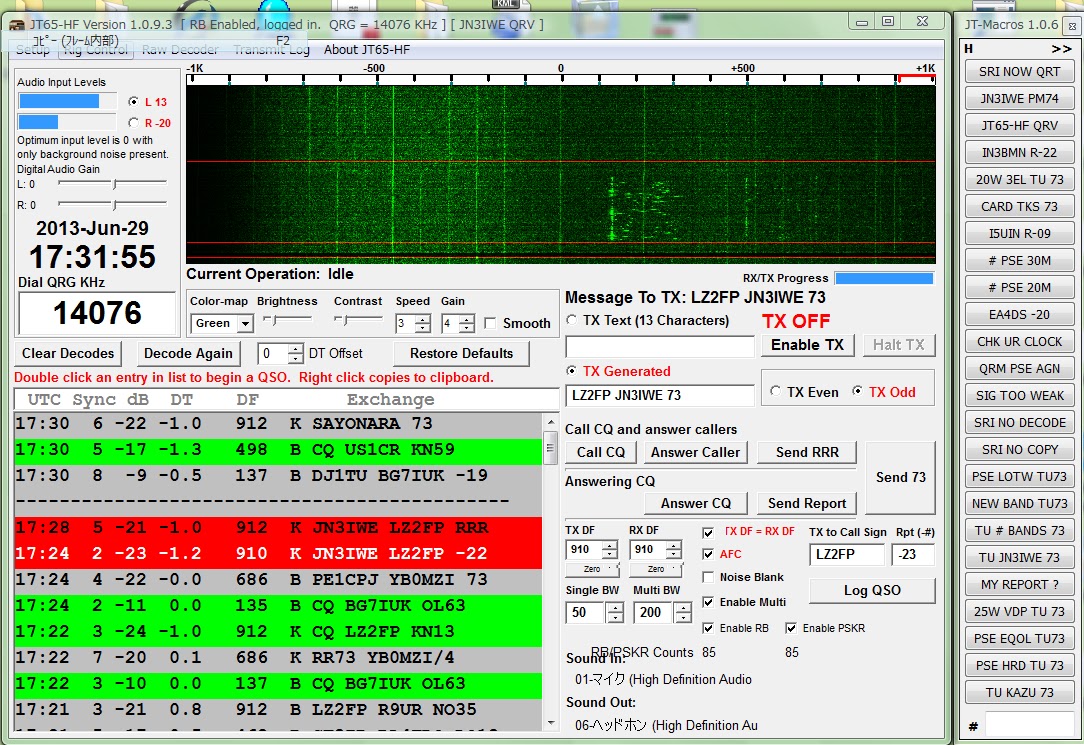Toggle the Enable Multi checkbox
This screenshot has height=745, width=1084.
708,602
